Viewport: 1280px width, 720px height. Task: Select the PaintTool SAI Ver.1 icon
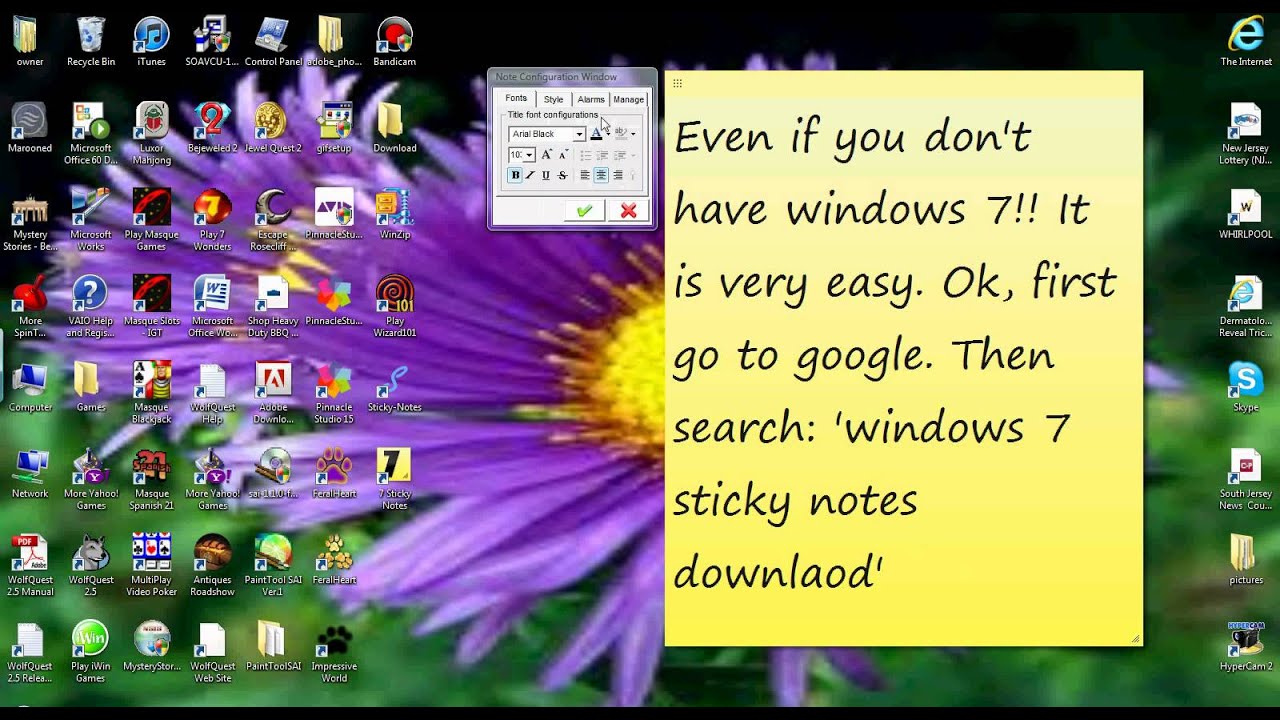(x=273, y=565)
